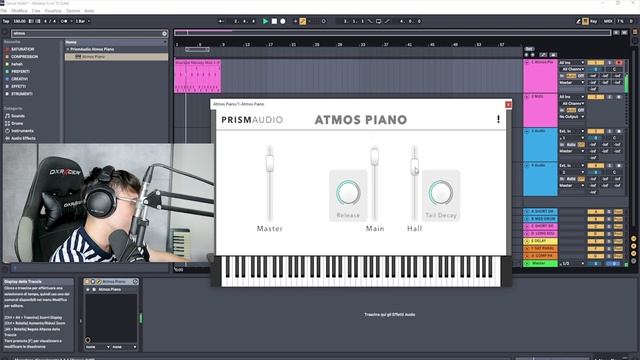The width and height of the screenshot is (640, 360).
Task: Click the pink MIDI clip in track 1
Action: [198, 76]
